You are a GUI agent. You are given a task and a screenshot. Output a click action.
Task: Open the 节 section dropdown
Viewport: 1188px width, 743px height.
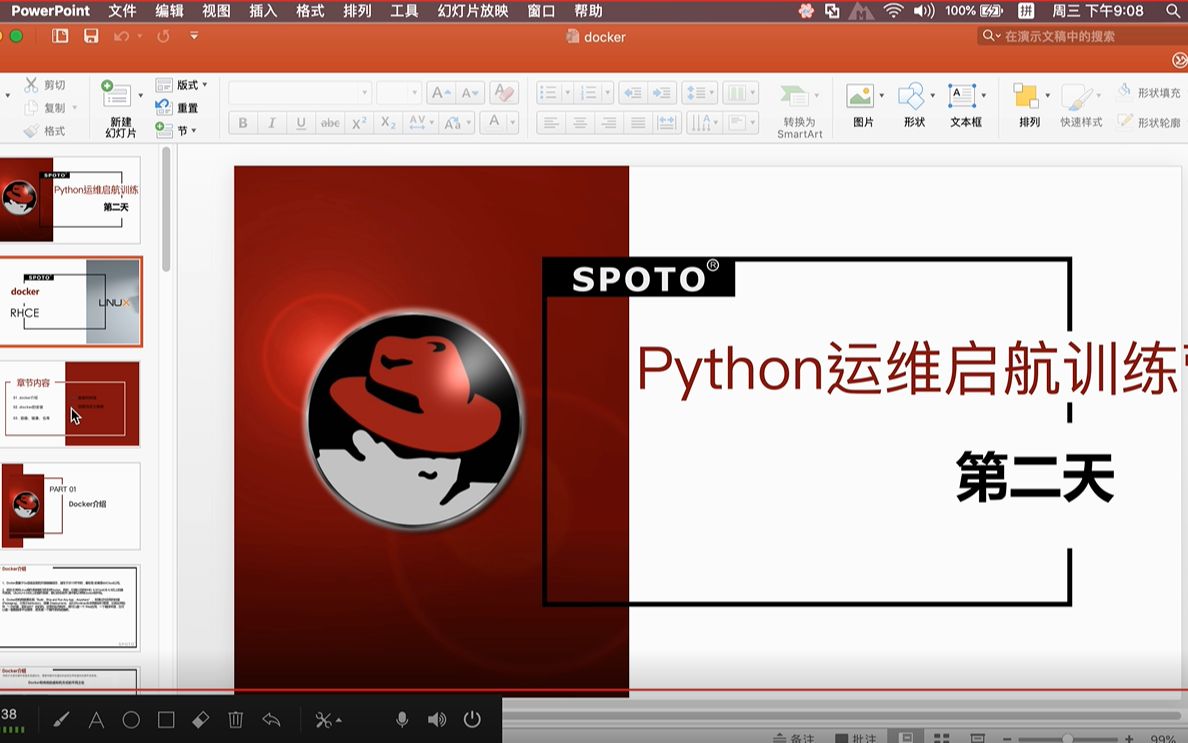click(x=177, y=130)
